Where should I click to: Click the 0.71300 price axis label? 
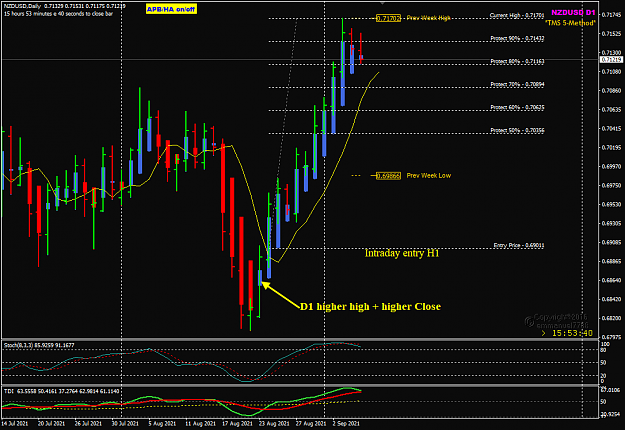click(612, 53)
